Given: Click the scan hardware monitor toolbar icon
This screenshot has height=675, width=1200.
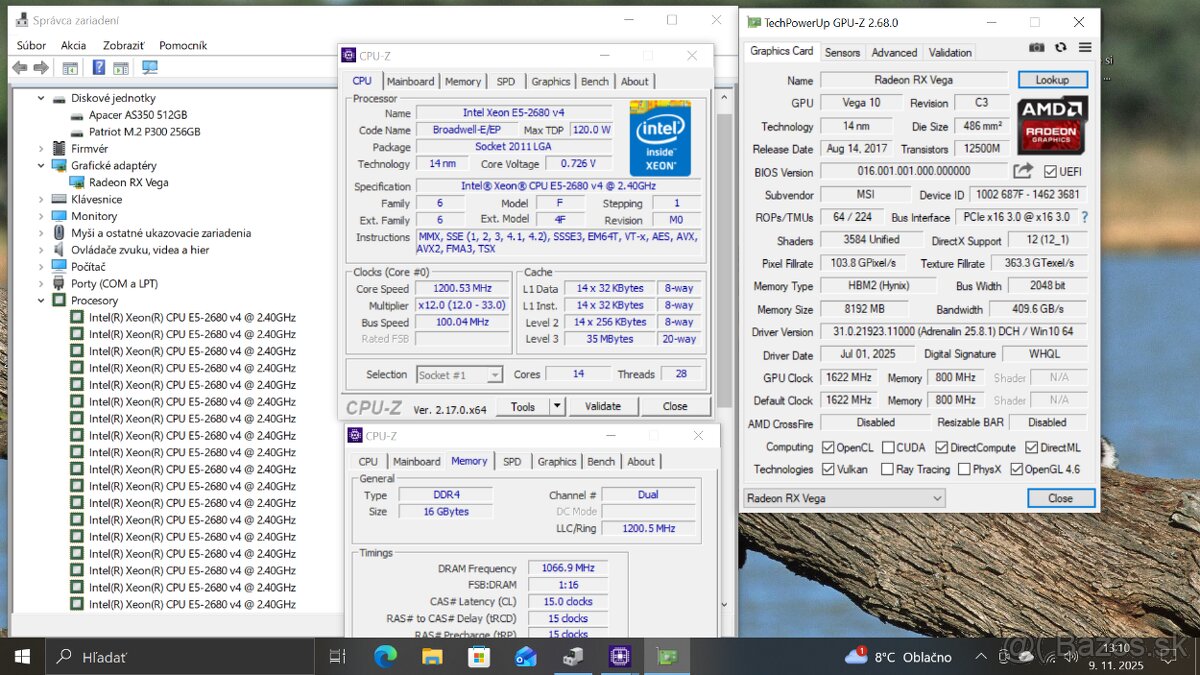Looking at the screenshot, I should [150, 68].
